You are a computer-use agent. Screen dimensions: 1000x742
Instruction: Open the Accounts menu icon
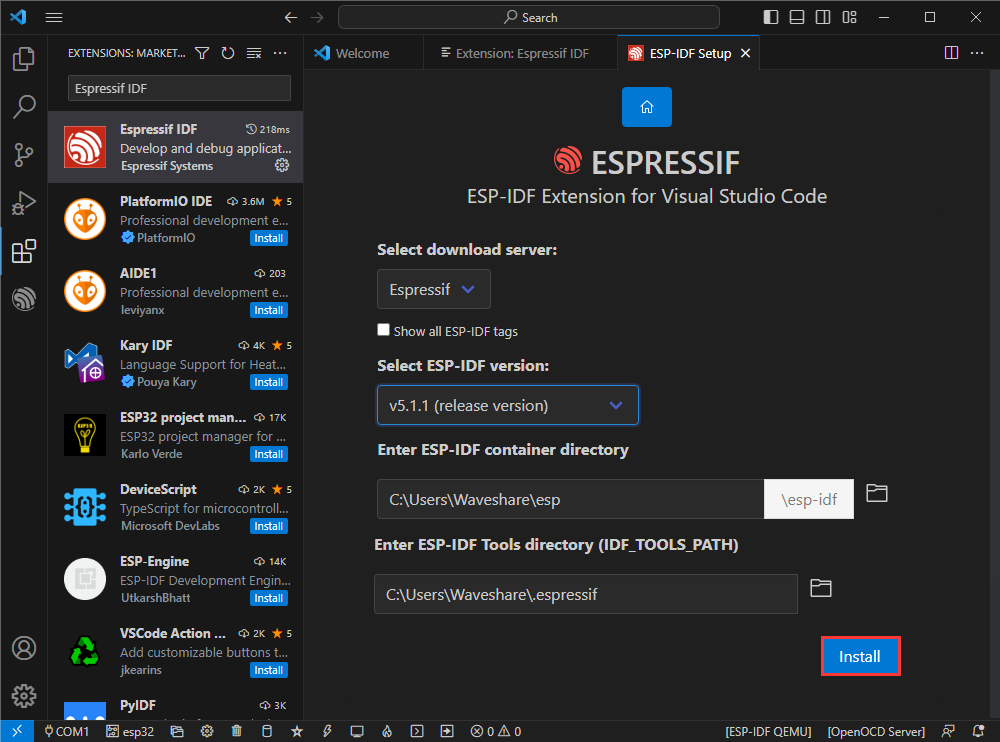click(24, 648)
